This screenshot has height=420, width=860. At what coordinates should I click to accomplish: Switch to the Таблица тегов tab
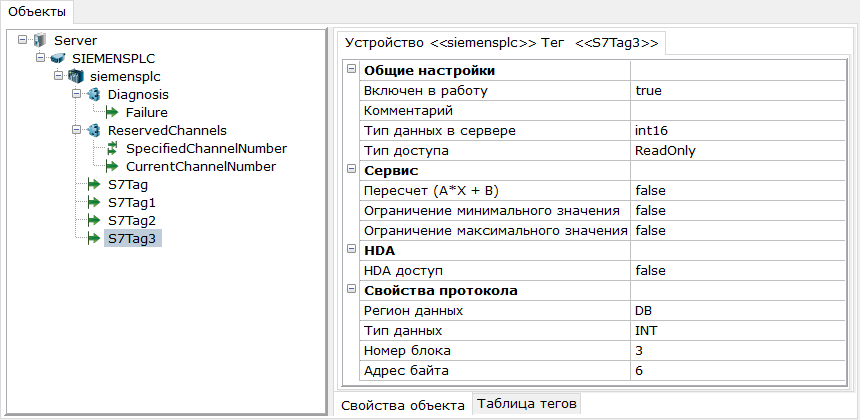[527, 404]
